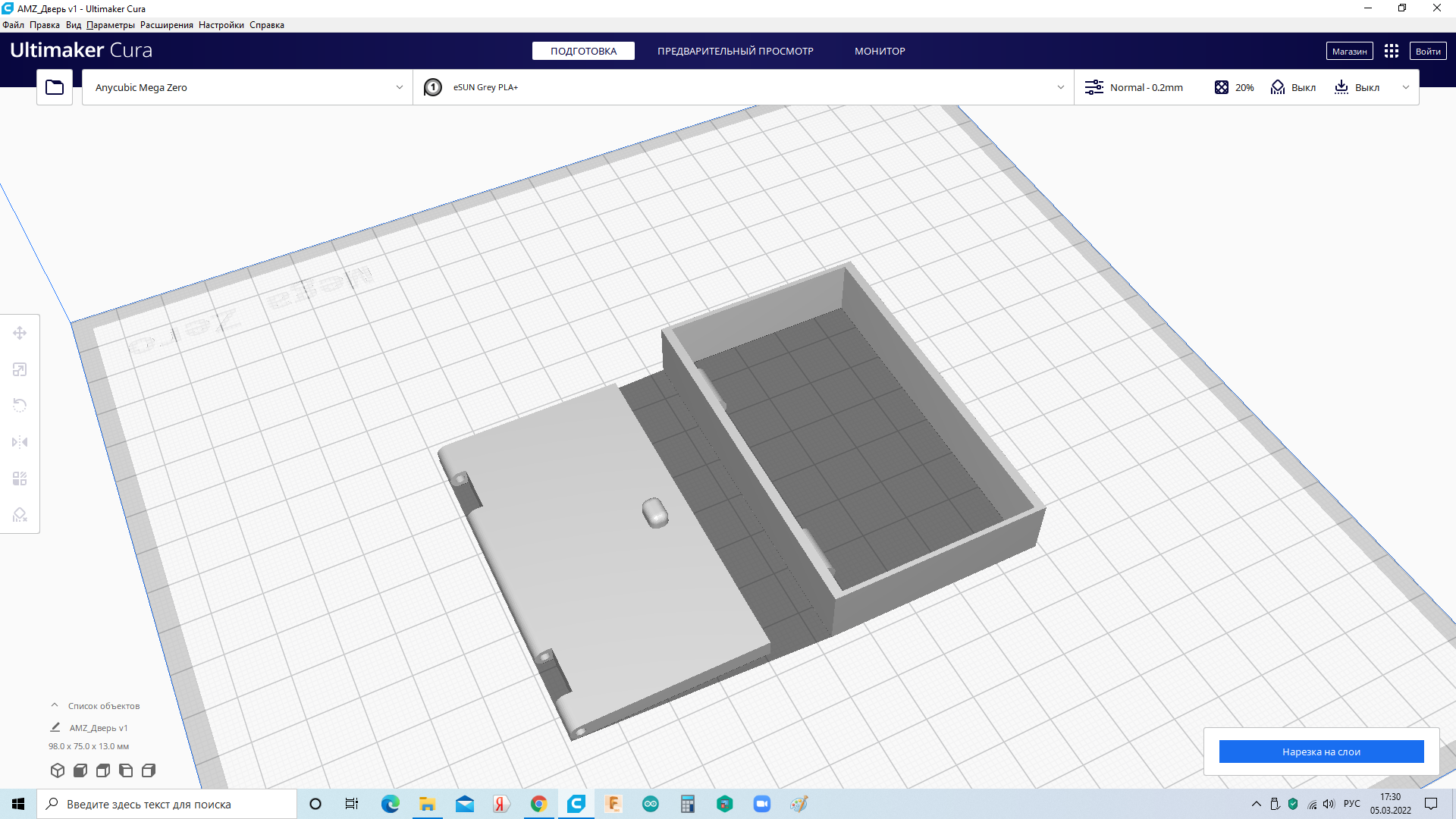Open the Marketplace apps grid icon
Screen dimensions: 1456x819
coord(1391,51)
